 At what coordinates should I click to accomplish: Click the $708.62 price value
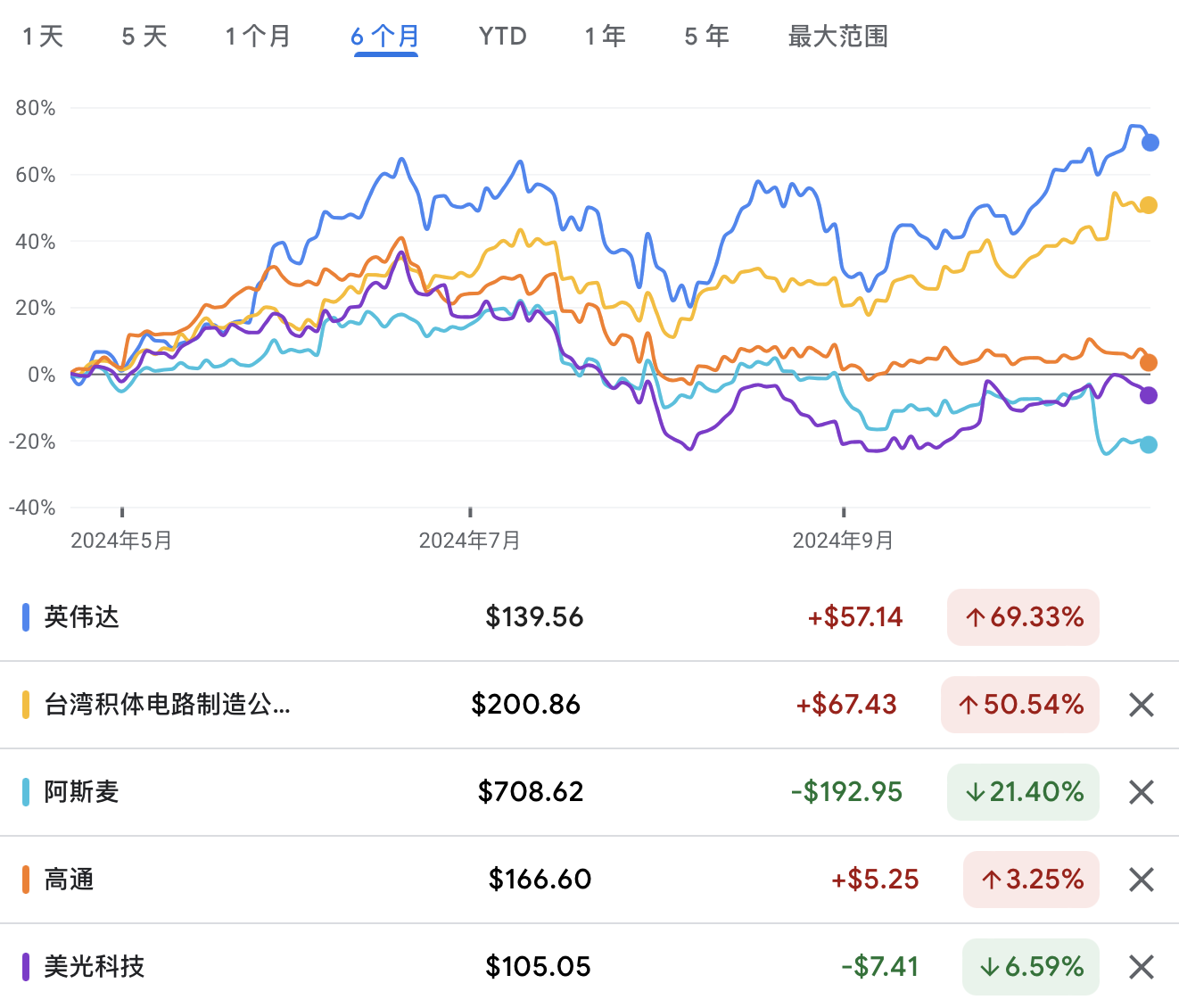(x=531, y=792)
